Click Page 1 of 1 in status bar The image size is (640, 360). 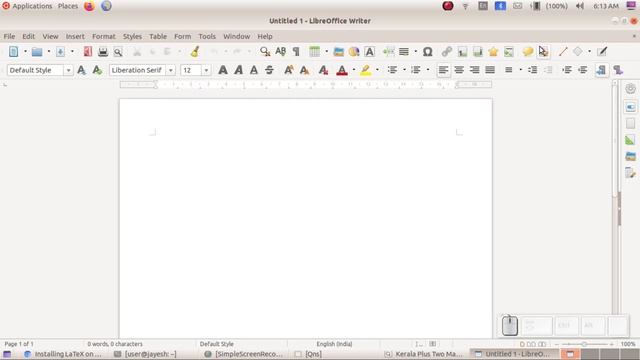[x=19, y=344]
